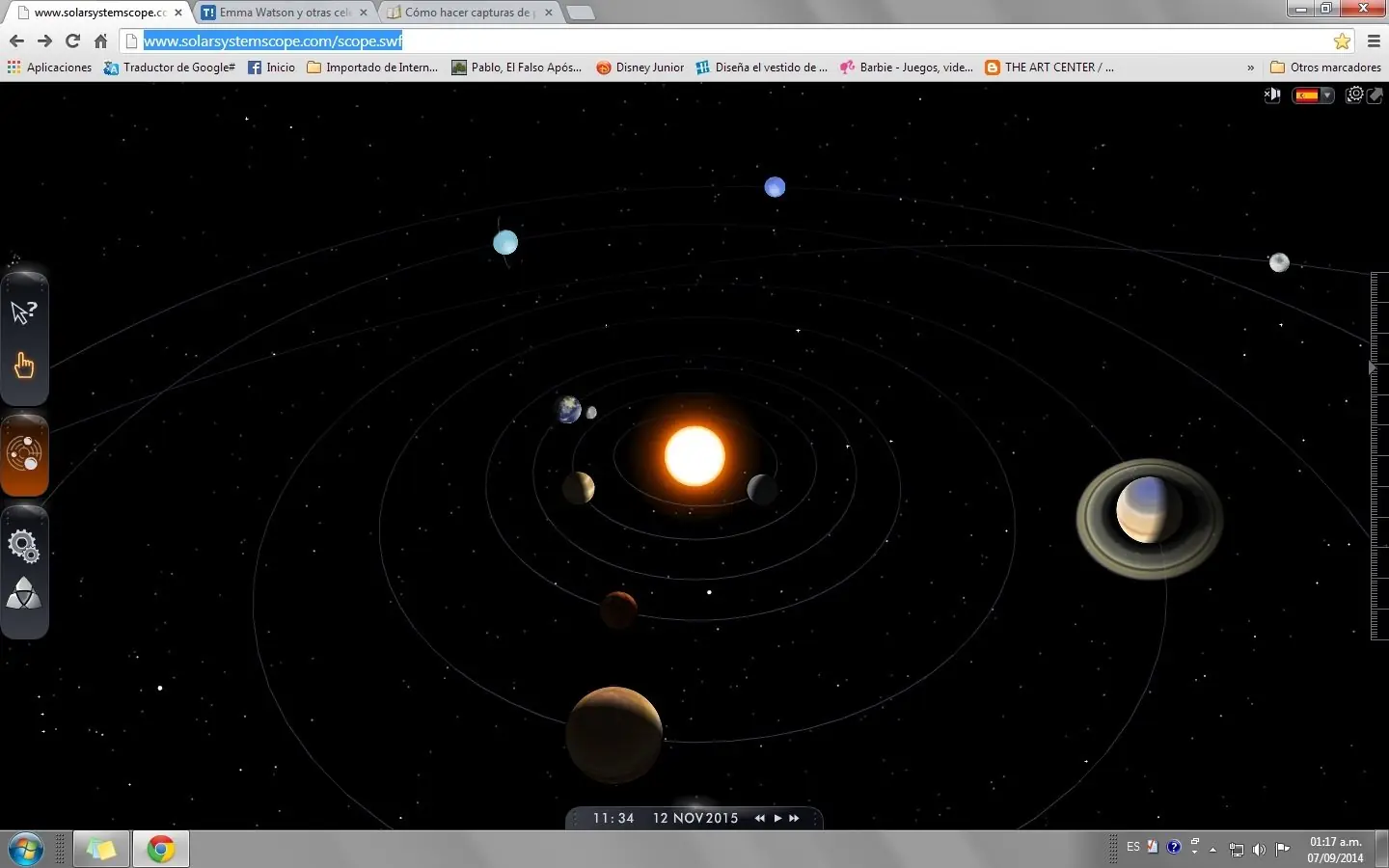The image size is (1389, 868).
Task: Open the gears settings panel
Action: click(23, 546)
